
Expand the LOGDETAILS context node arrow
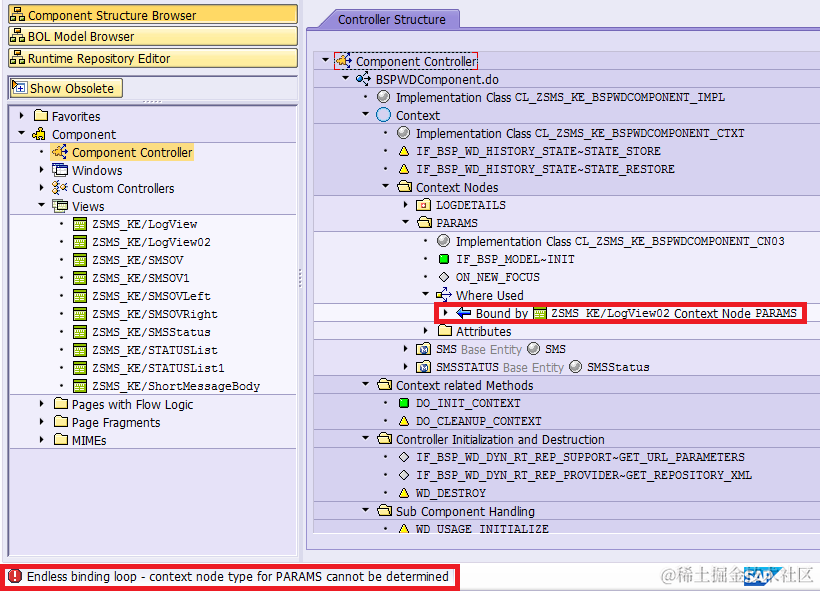pos(406,204)
